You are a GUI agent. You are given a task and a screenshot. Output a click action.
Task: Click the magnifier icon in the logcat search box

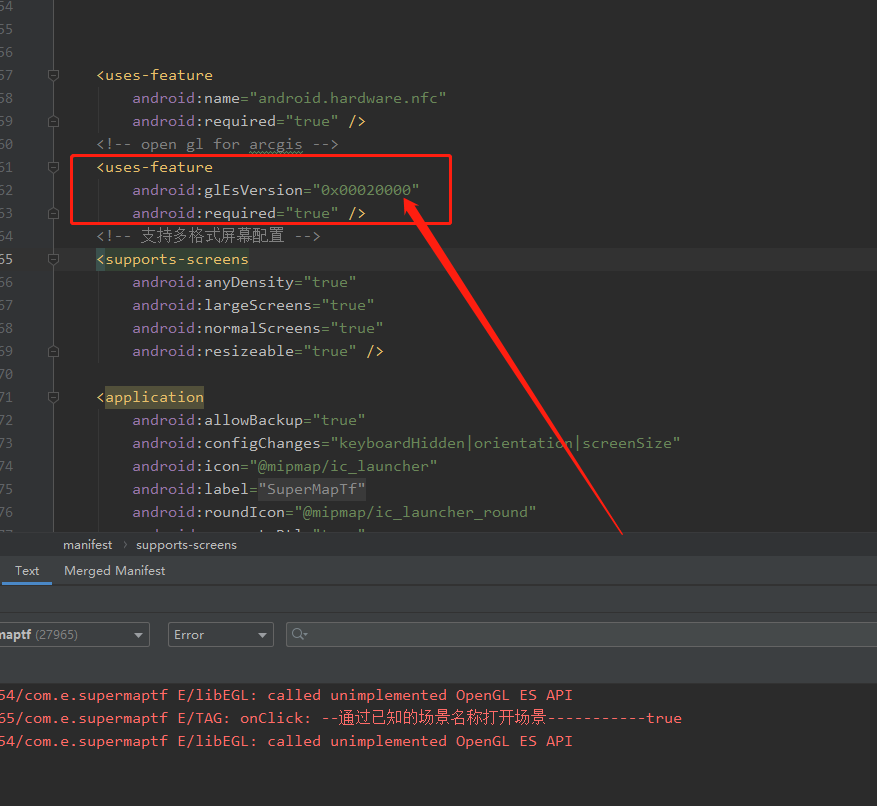click(x=299, y=634)
